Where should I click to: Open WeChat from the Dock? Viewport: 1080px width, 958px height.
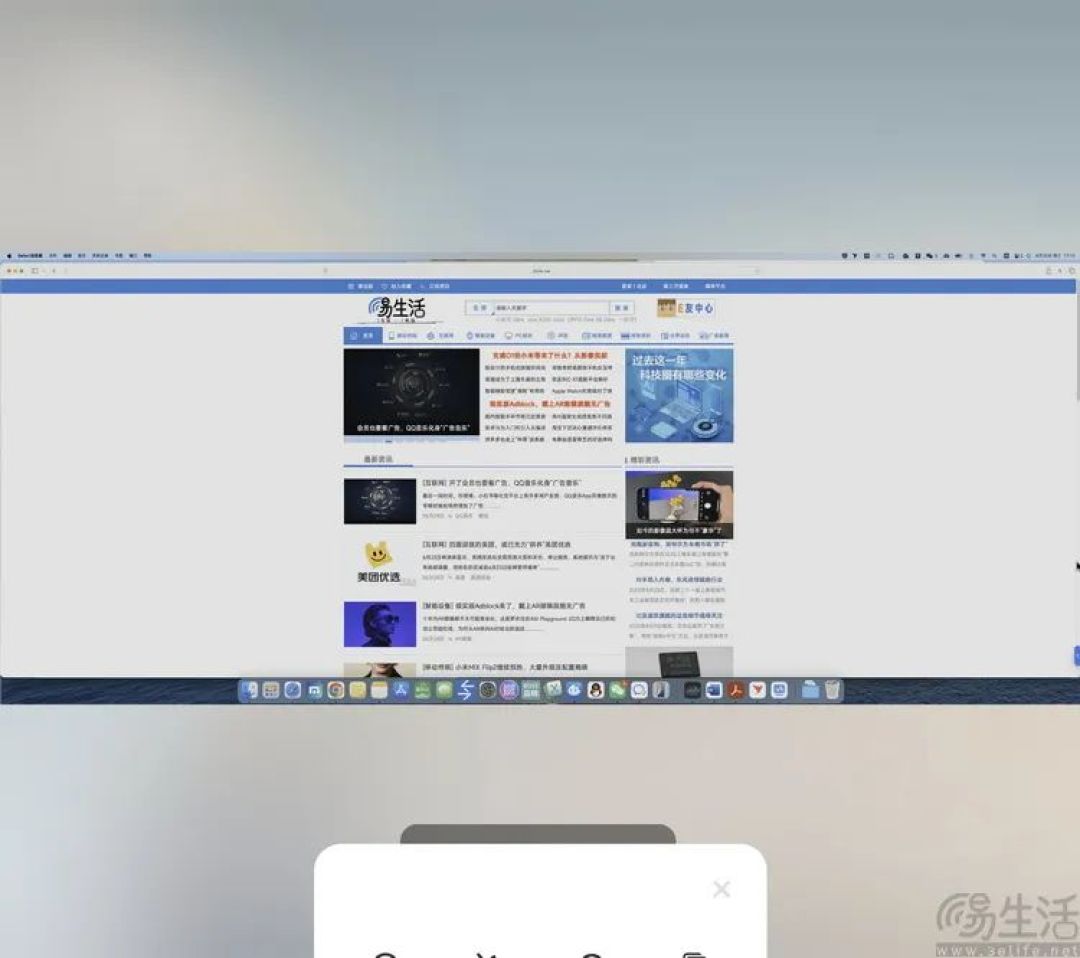617,689
